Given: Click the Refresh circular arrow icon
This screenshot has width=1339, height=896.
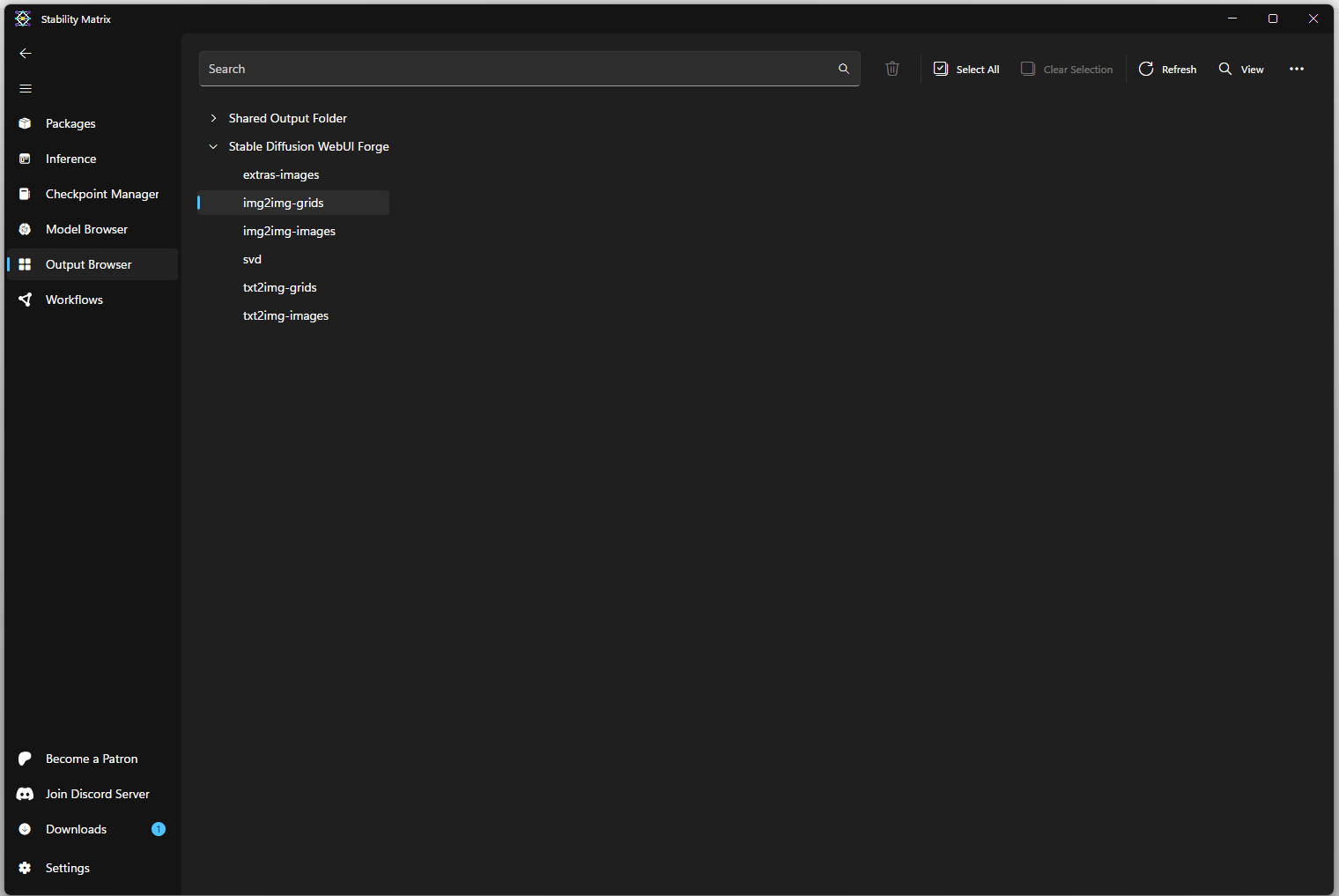Looking at the screenshot, I should [x=1146, y=69].
